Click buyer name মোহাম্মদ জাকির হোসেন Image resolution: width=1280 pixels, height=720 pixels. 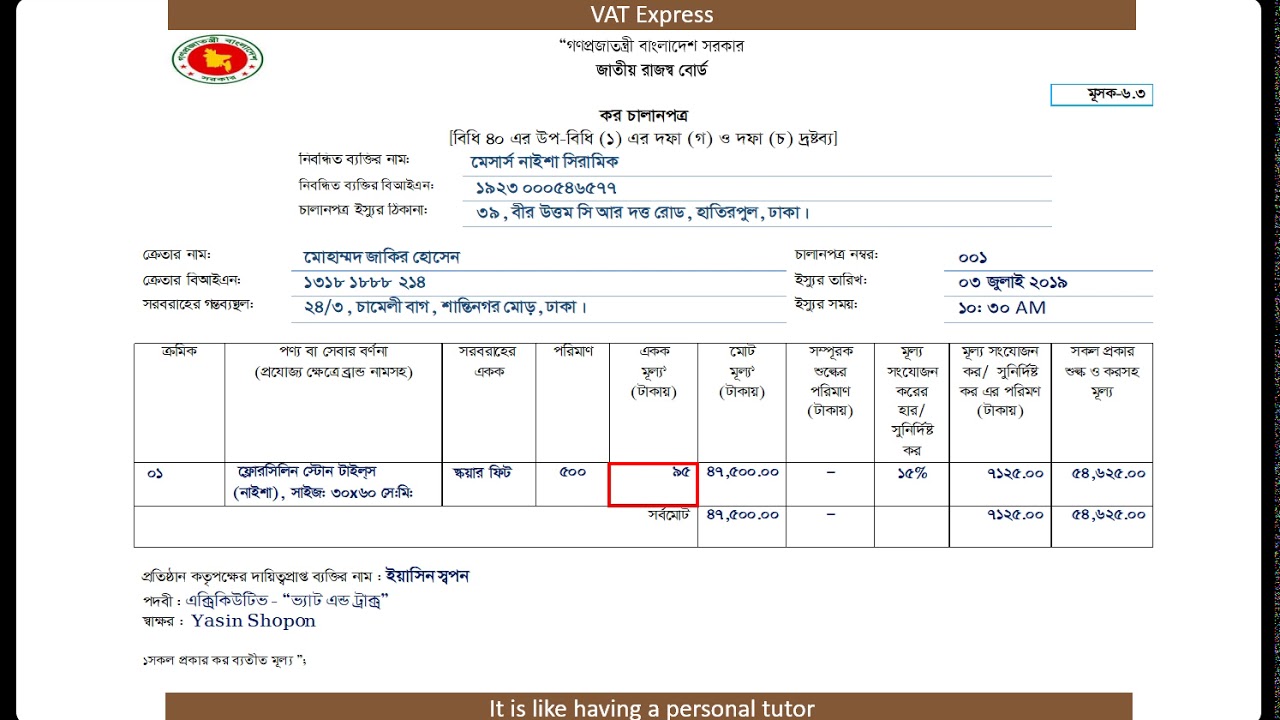point(382,258)
